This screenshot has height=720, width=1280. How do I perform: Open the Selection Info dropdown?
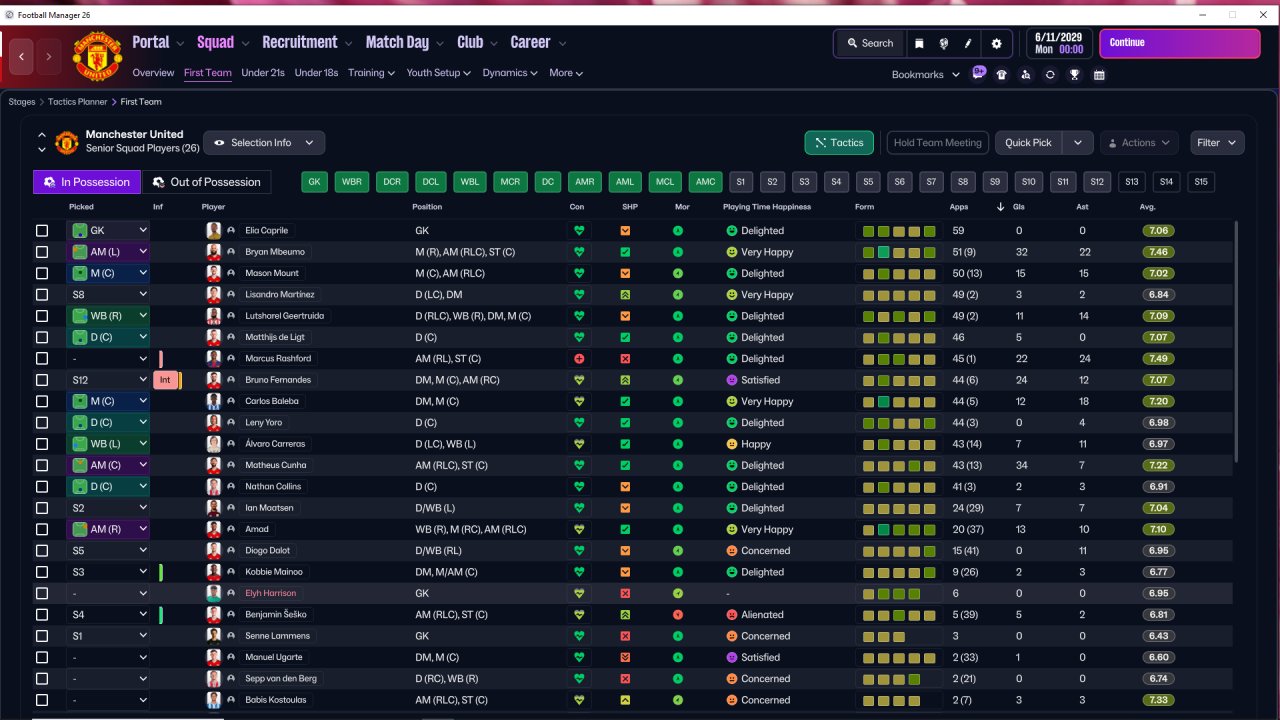pyautogui.click(x=264, y=143)
